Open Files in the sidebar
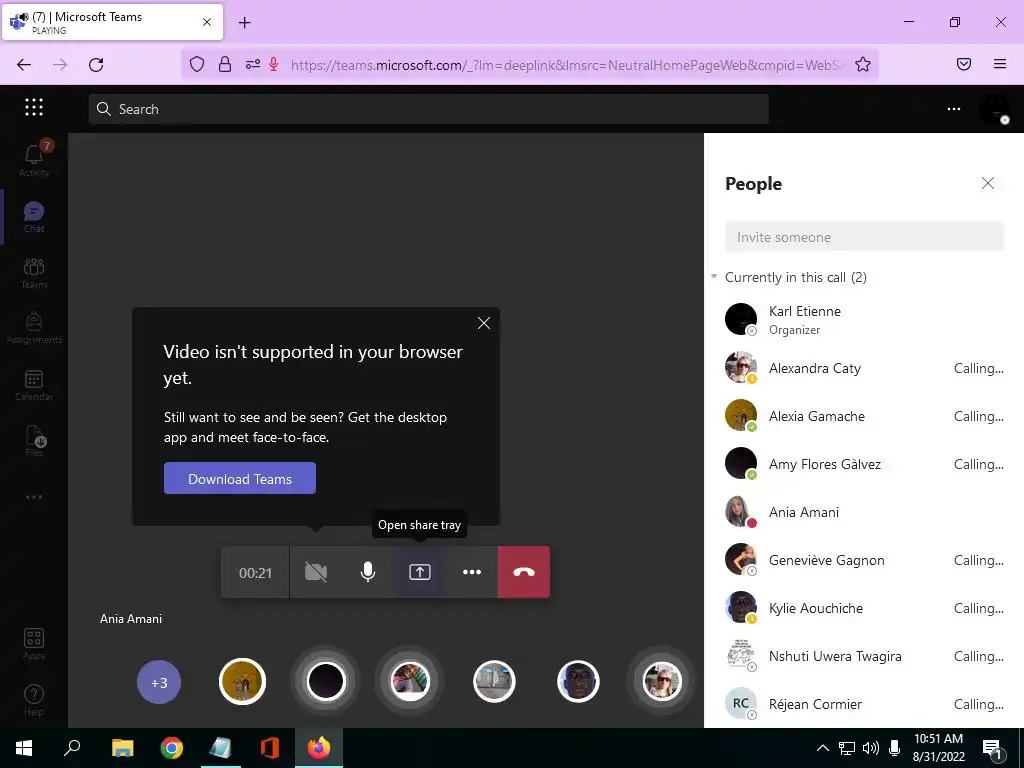Viewport: 1024px width, 768px height. point(34,440)
